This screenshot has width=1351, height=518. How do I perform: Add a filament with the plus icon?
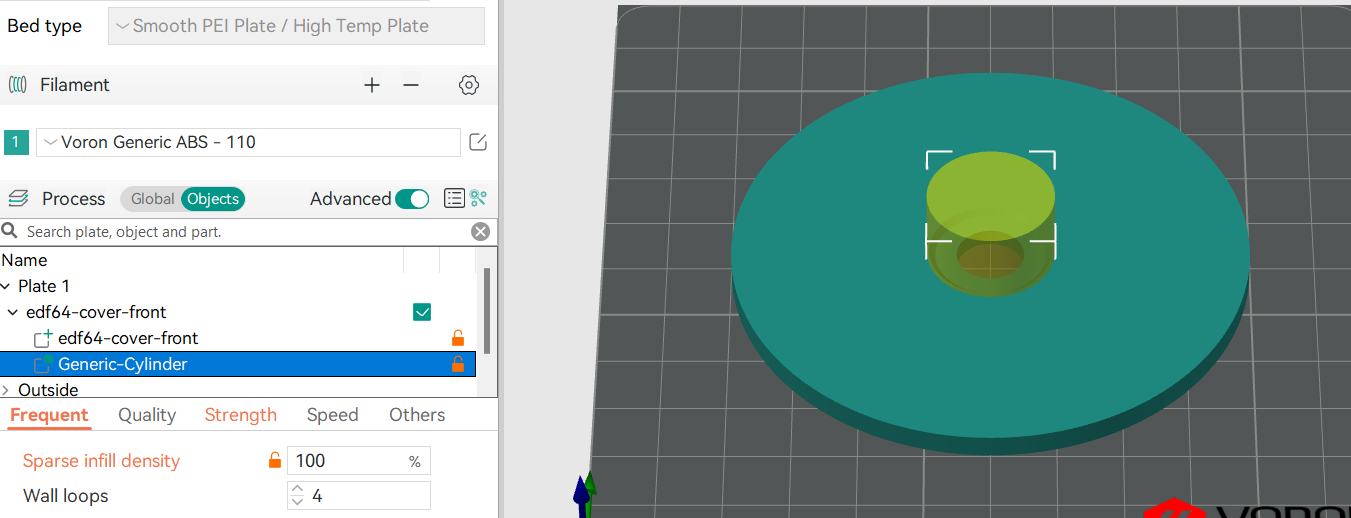point(372,85)
